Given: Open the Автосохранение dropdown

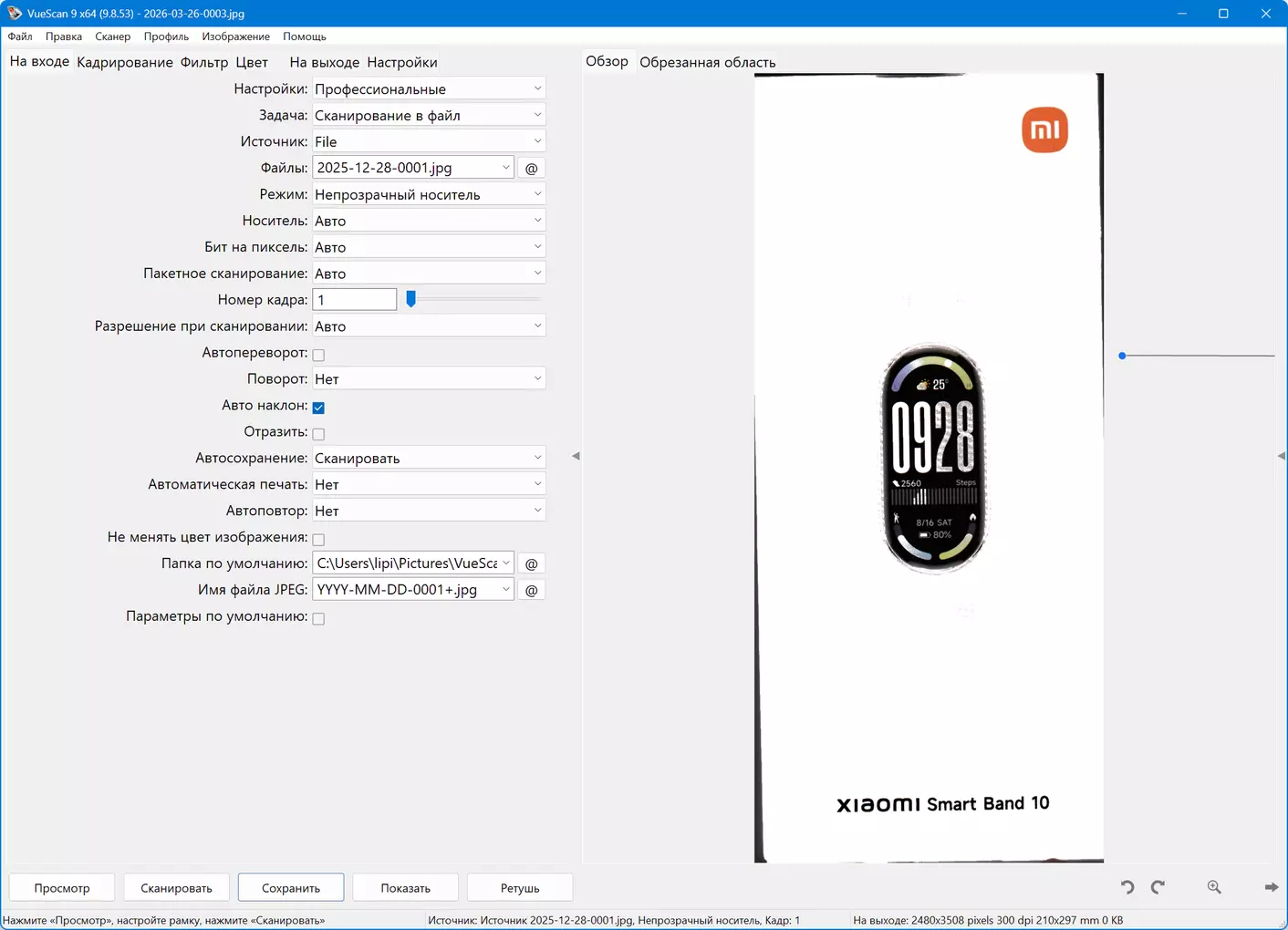Looking at the screenshot, I should tap(429, 458).
